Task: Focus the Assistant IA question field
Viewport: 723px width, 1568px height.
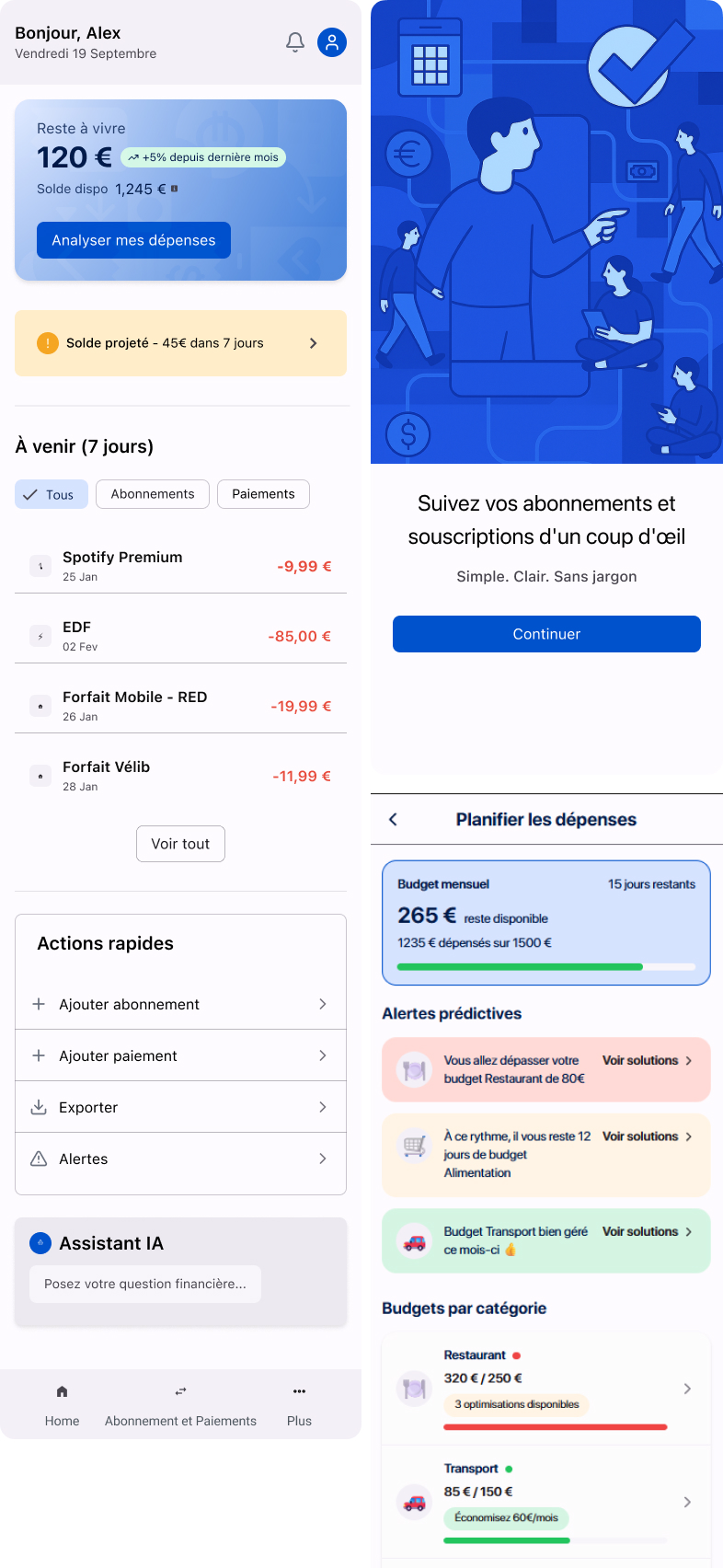Action: click(x=145, y=1284)
